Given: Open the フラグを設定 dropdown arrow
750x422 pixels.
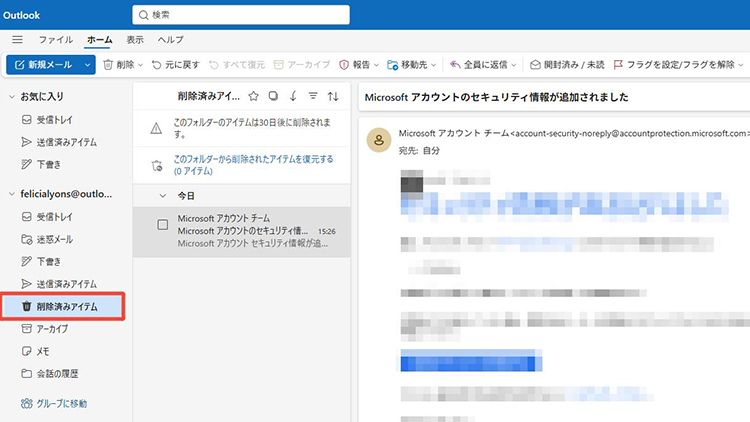Looking at the screenshot, I should point(741,65).
